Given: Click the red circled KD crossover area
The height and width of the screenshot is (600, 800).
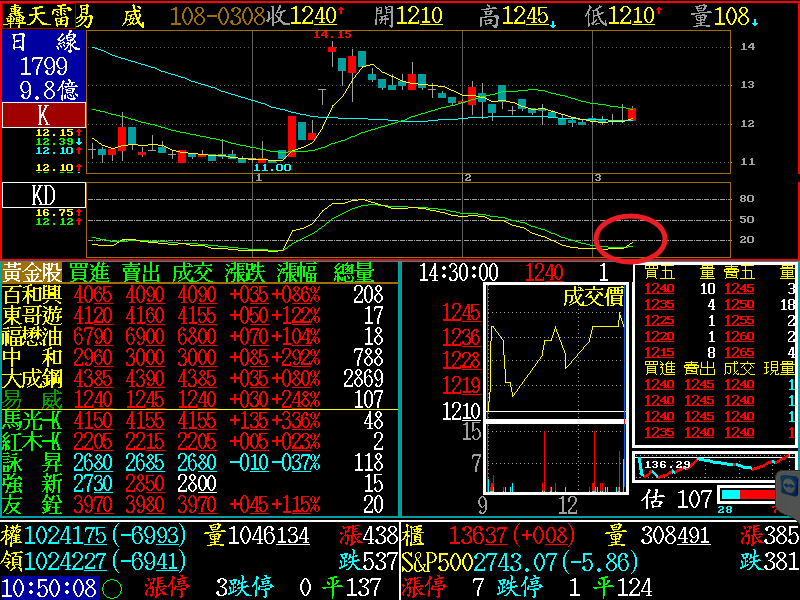Looking at the screenshot, I should tap(630, 236).
